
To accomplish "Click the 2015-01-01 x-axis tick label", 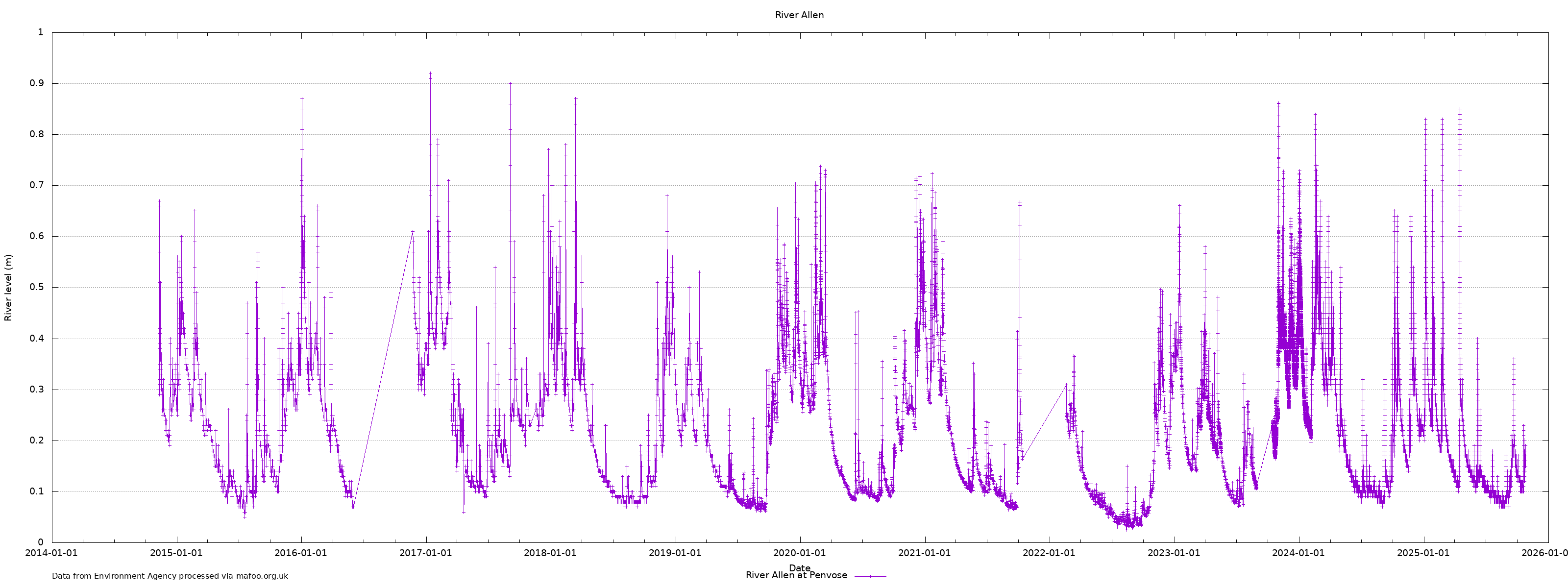I will point(176,553).
